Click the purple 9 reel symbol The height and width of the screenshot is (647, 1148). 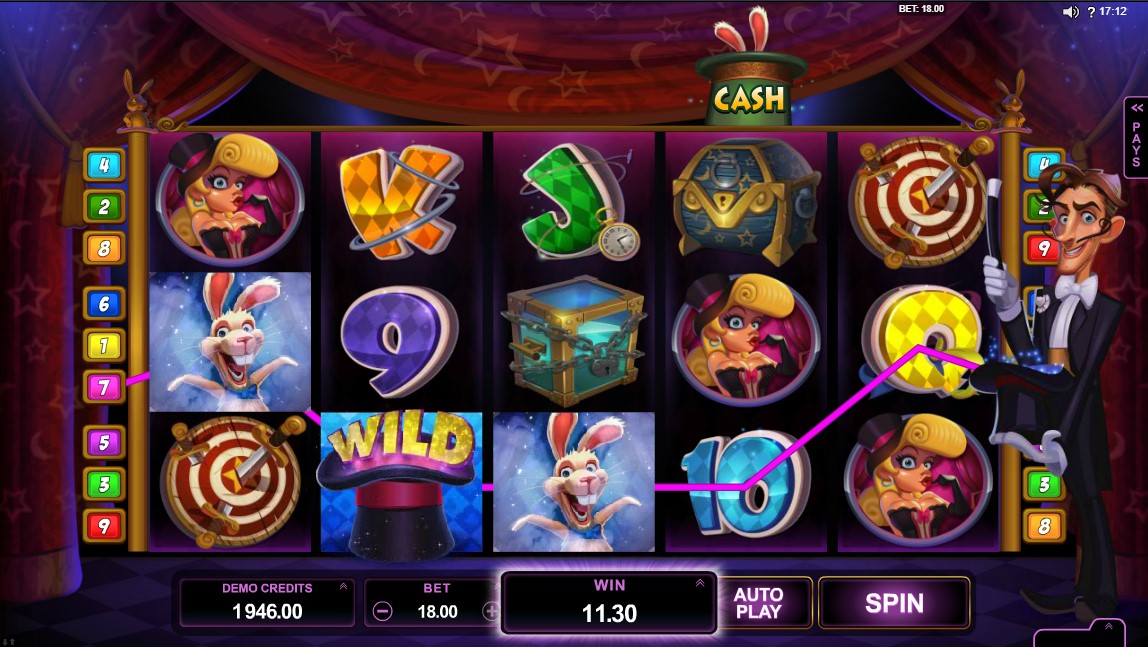click(399, 340)
